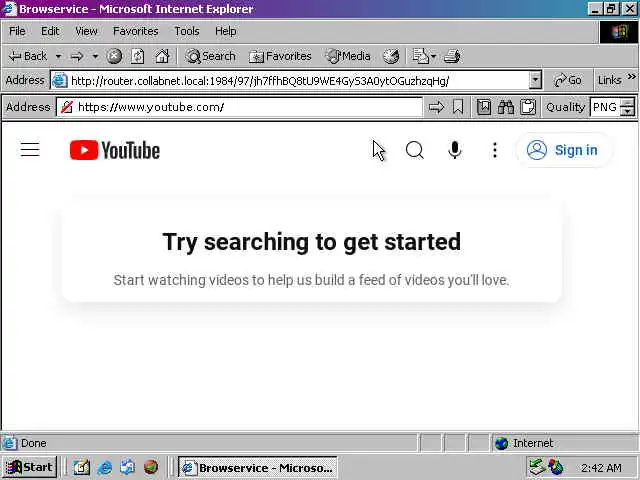This screenshot has width=640, height=480.
Task: Click the Browservice find binoculars icon
Action: point(506,107)
